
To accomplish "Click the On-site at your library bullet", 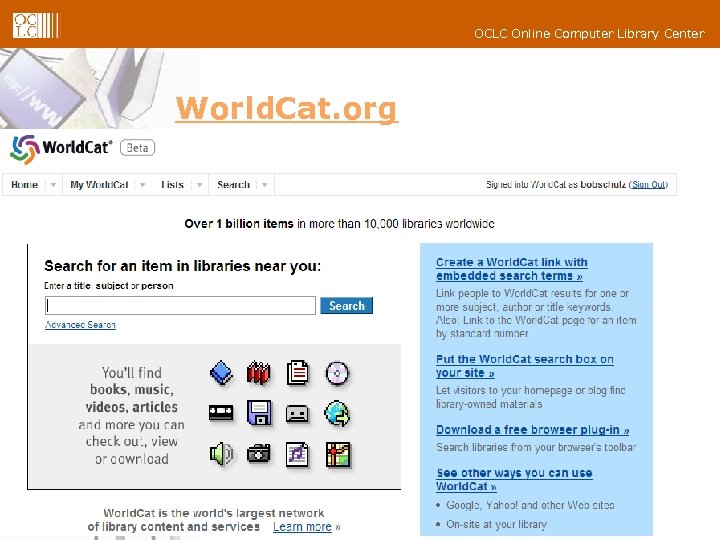I will [496, 524].
